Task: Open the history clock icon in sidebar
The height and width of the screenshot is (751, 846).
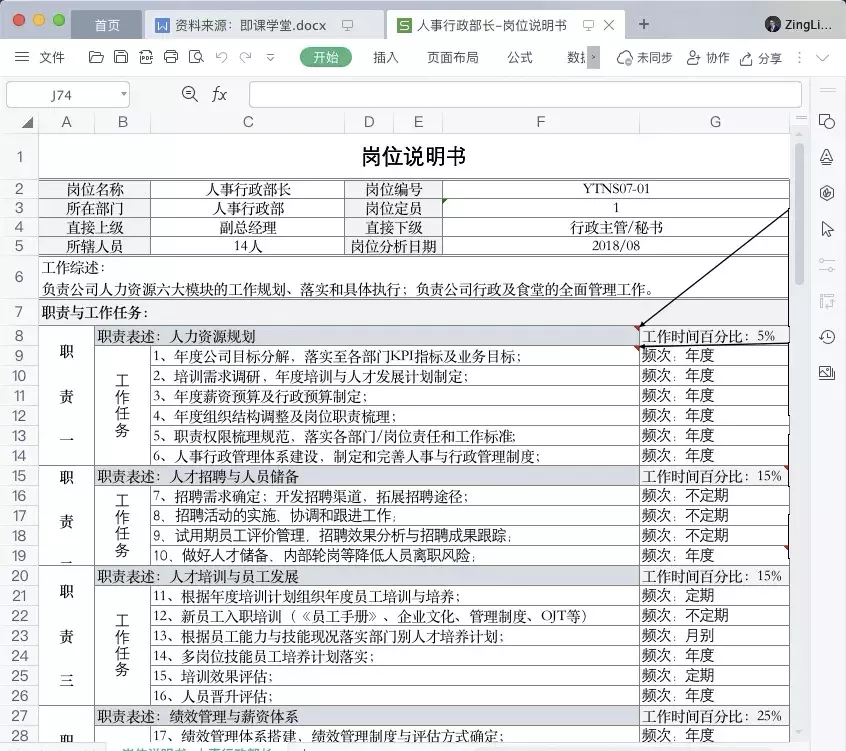Action: [x=826, y=337]
